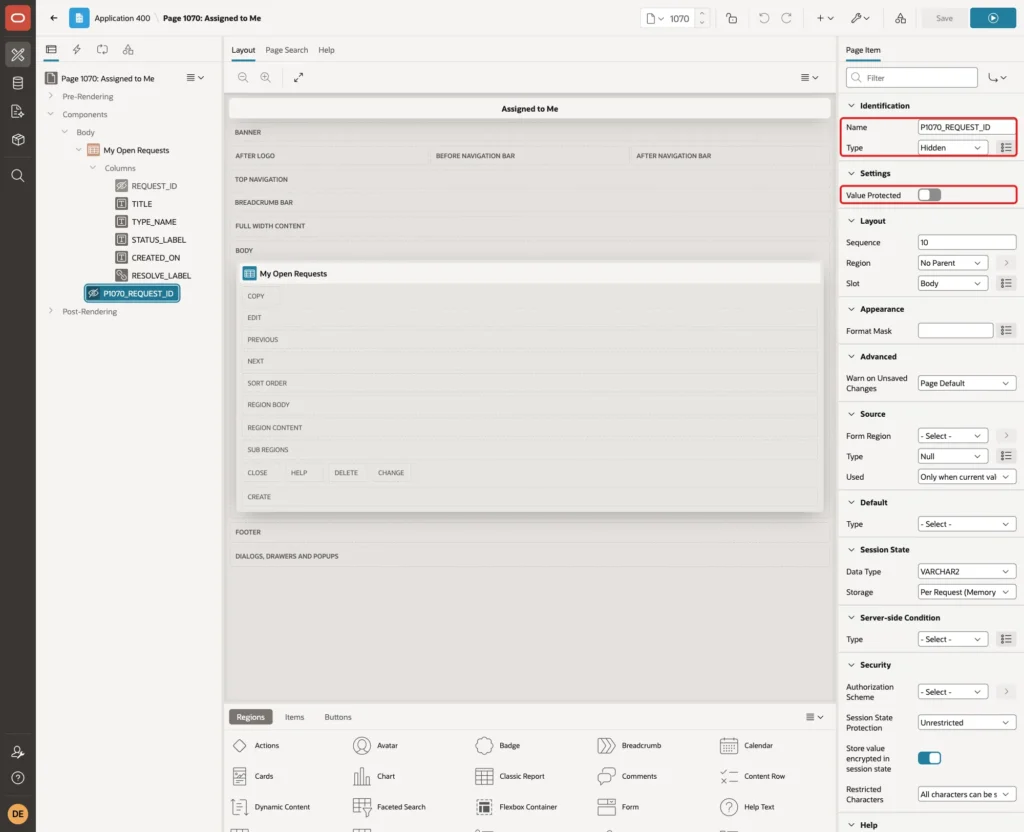This screenshot has height=832, width=1024.
Task: Open the Session State Protection dropdown
Action: coord(967,723)
